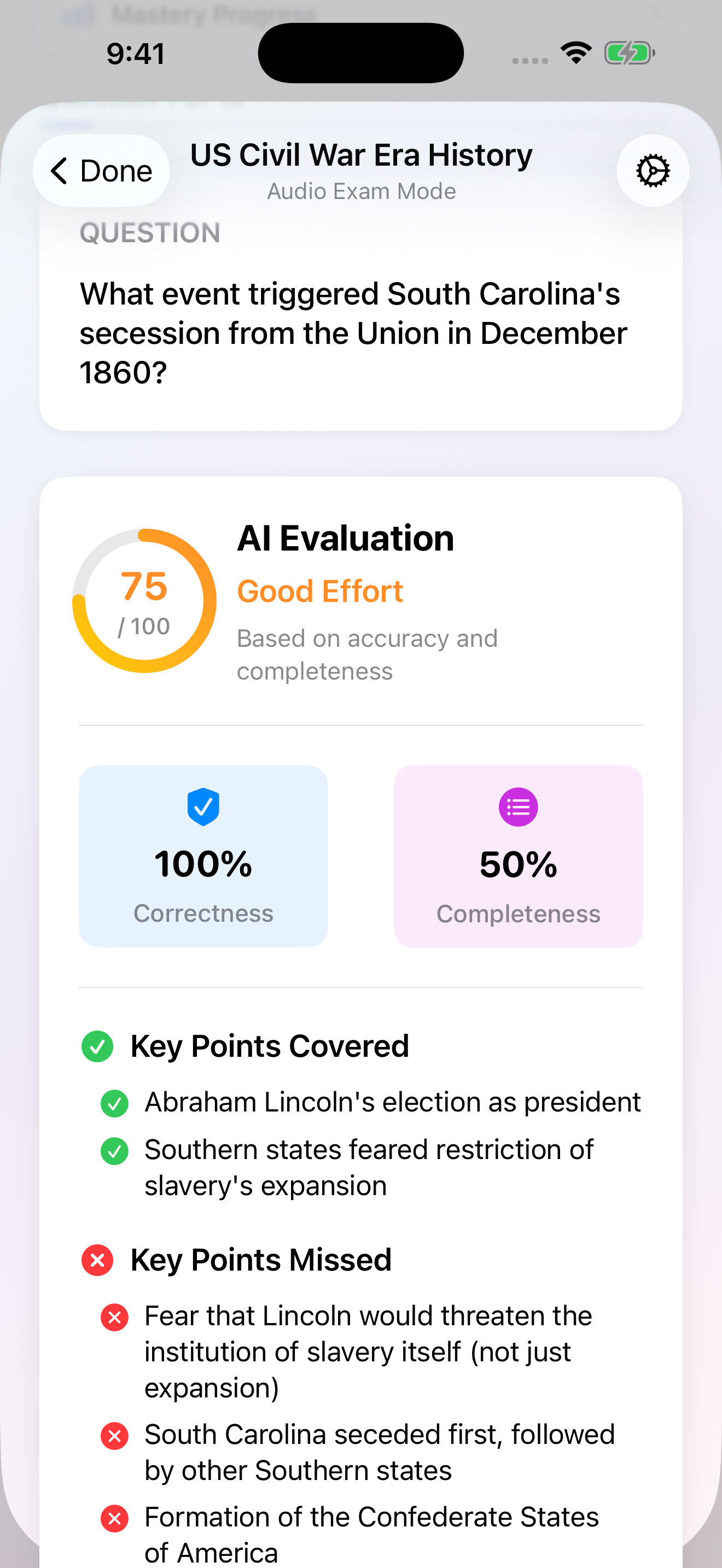Image resolution: width=722 pixels, height=1568 pixels.
Task: Tap the X beside South Carolina seceded first
Action: click(114, 1436)
